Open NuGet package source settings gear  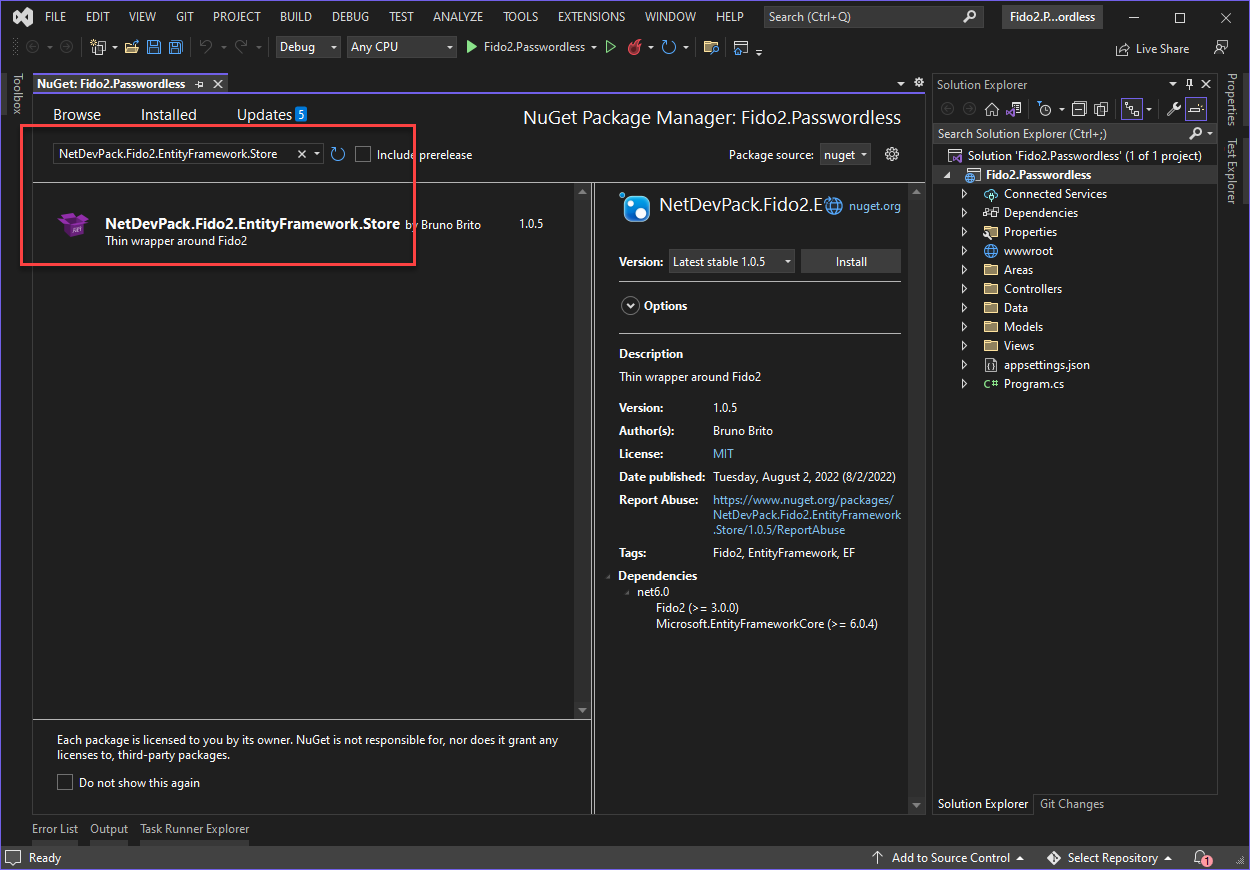click(892, 154)
